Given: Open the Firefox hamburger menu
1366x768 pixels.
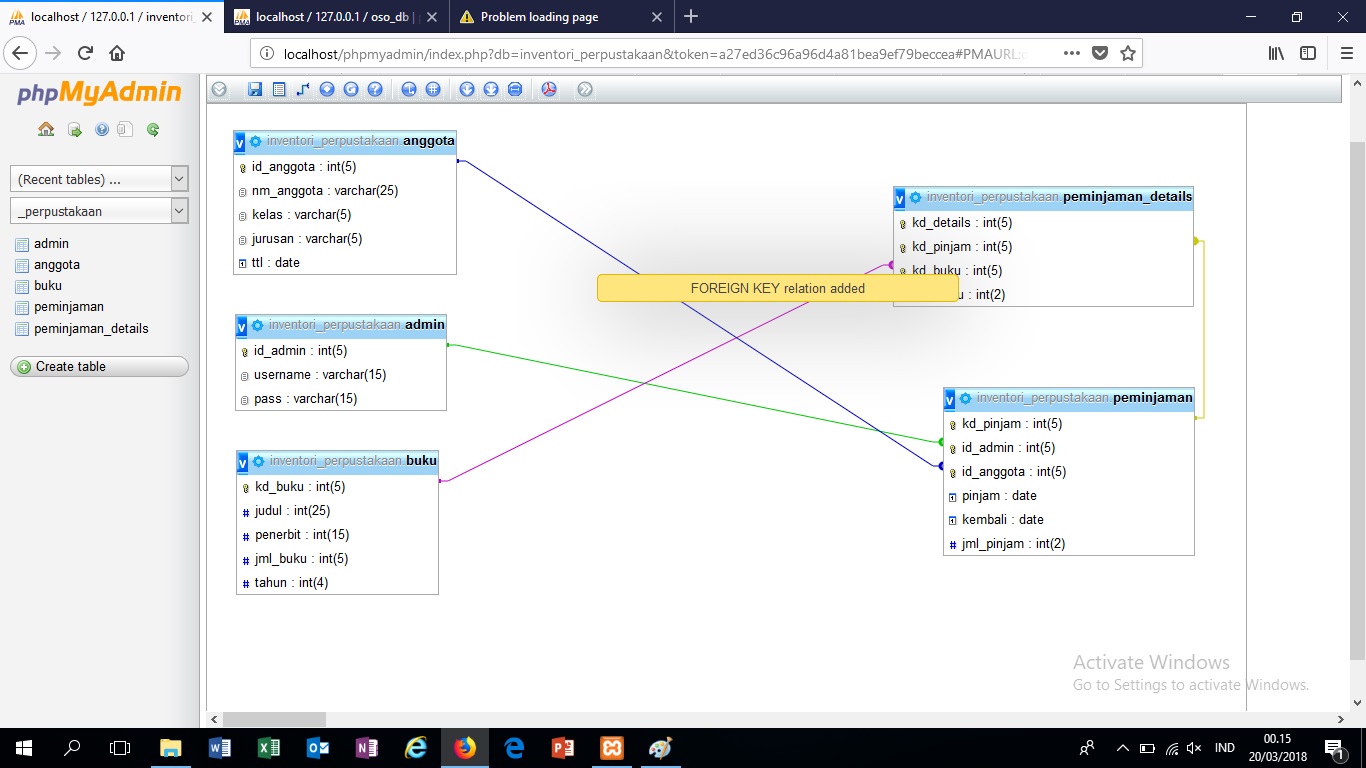Looking at the screenshot, I should (1345, 53).
